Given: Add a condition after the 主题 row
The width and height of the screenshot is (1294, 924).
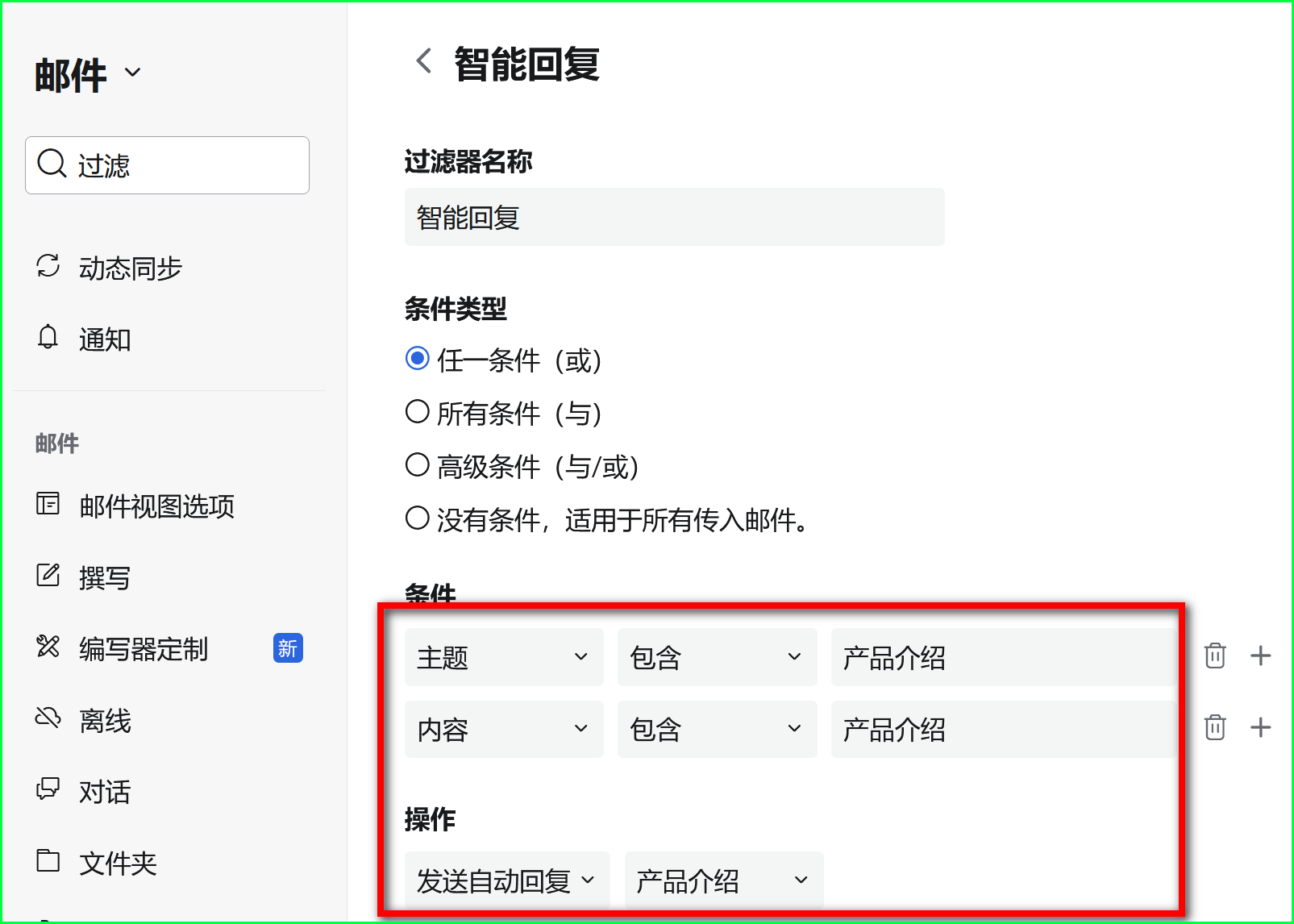Looking at the screenshot, I should [x=1260, y=656].
